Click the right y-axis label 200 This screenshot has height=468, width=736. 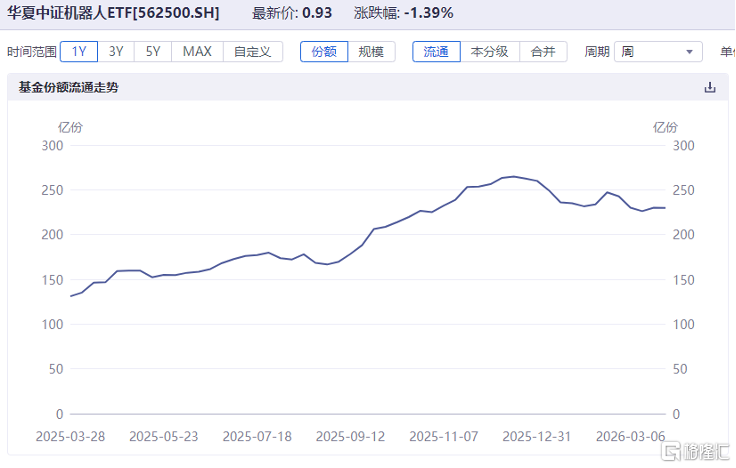click(x=683, y=235)
